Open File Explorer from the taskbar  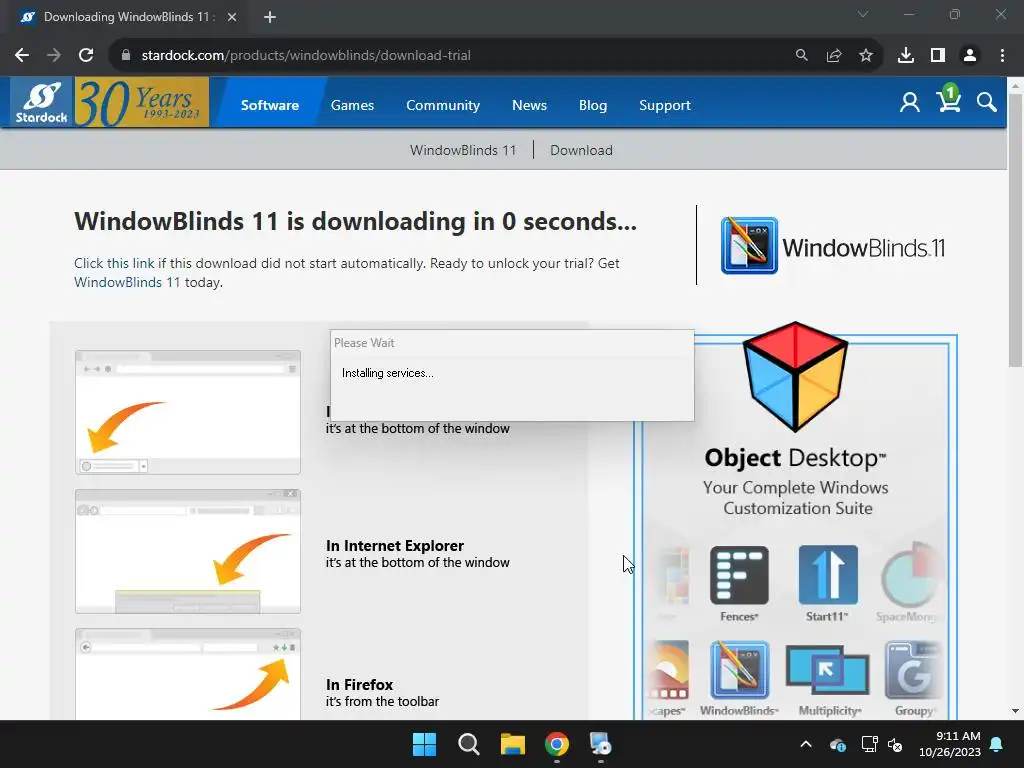point(513,744)
